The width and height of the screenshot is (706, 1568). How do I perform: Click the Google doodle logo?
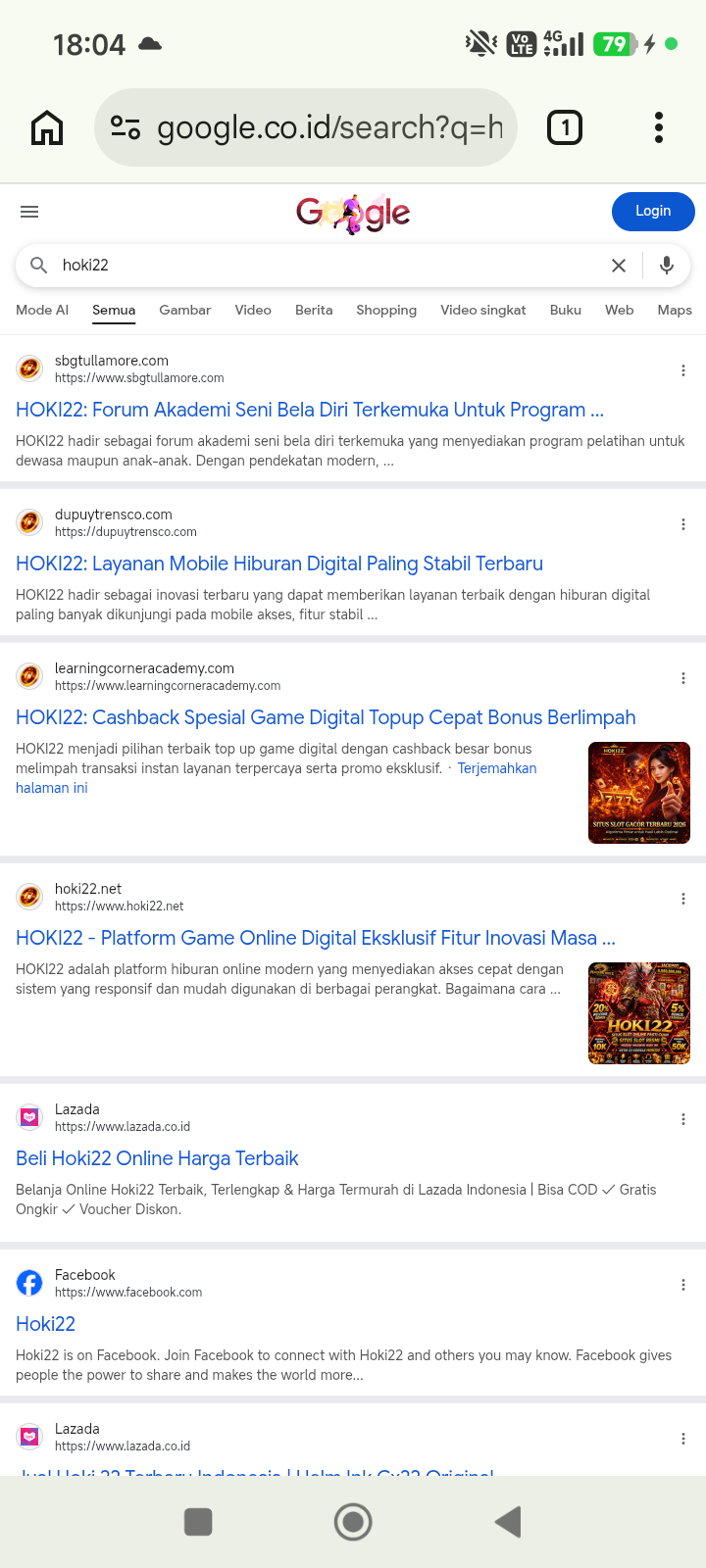(353, 213)
